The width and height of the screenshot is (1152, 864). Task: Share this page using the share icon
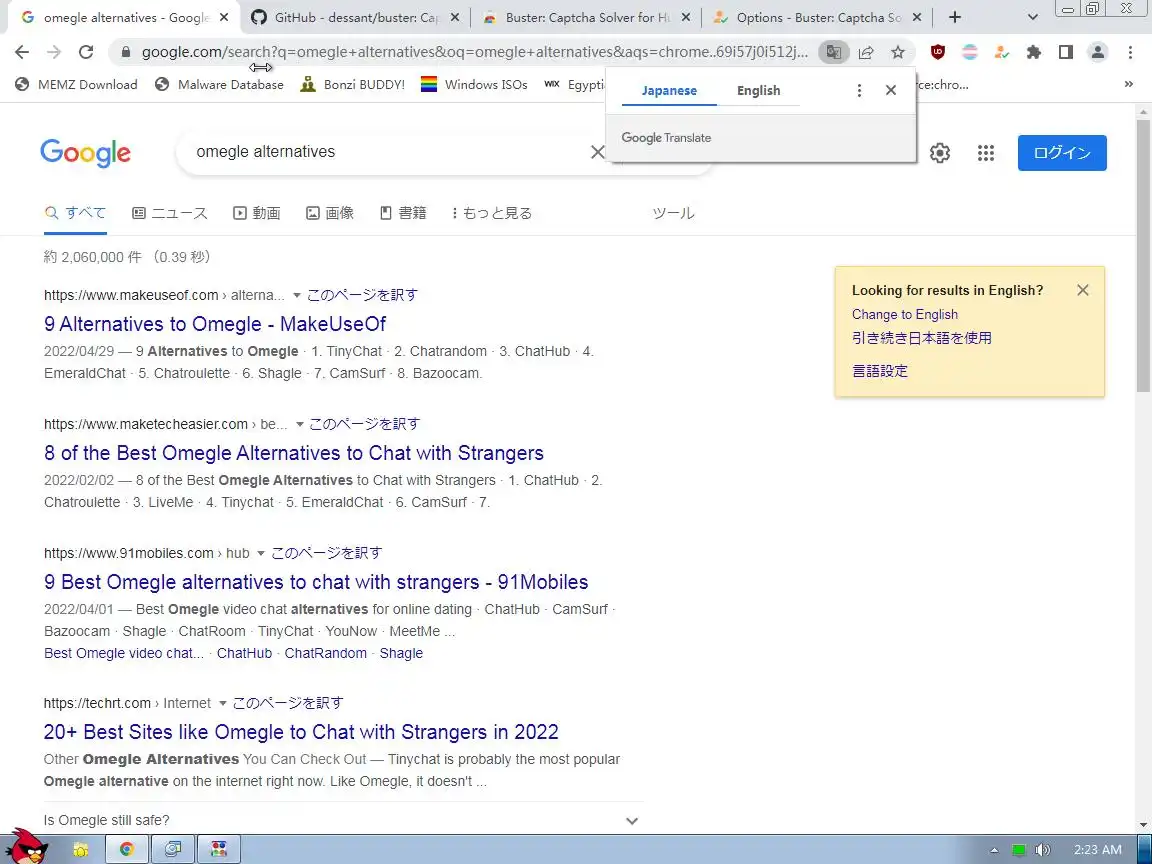865,51
